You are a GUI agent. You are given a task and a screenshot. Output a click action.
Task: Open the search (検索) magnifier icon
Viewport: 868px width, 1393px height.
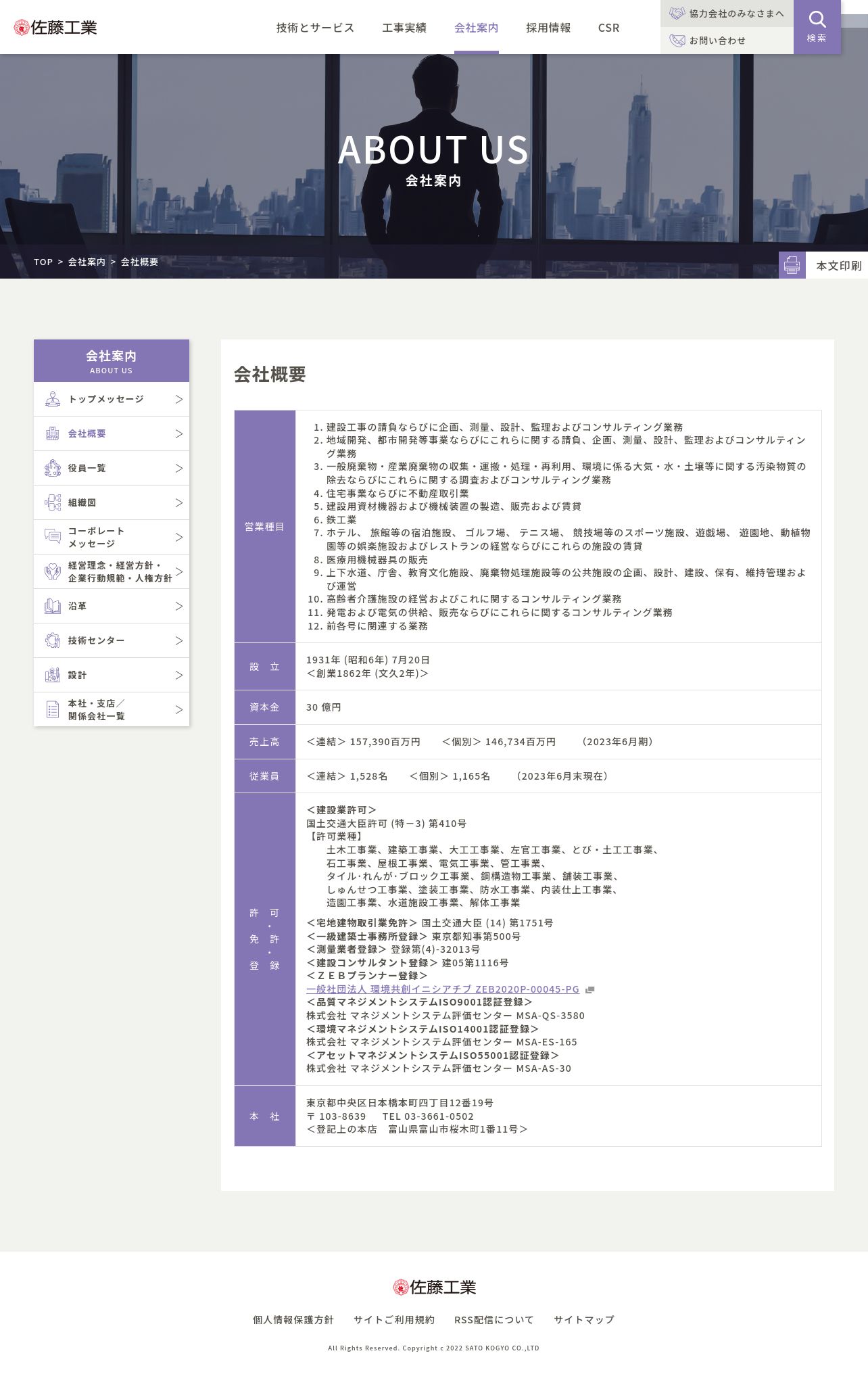point(817,19)
